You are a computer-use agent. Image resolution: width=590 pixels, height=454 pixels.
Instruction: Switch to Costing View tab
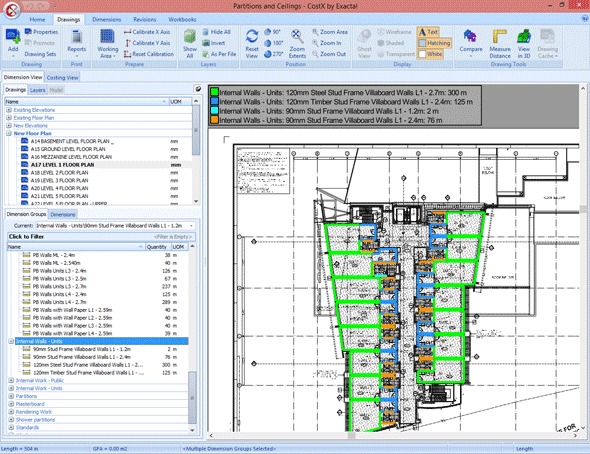coord(62,77)
